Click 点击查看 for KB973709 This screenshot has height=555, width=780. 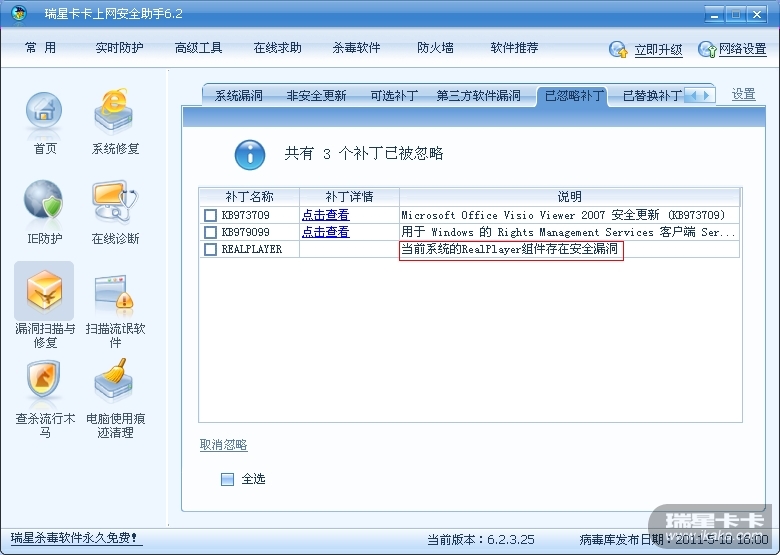326,215
